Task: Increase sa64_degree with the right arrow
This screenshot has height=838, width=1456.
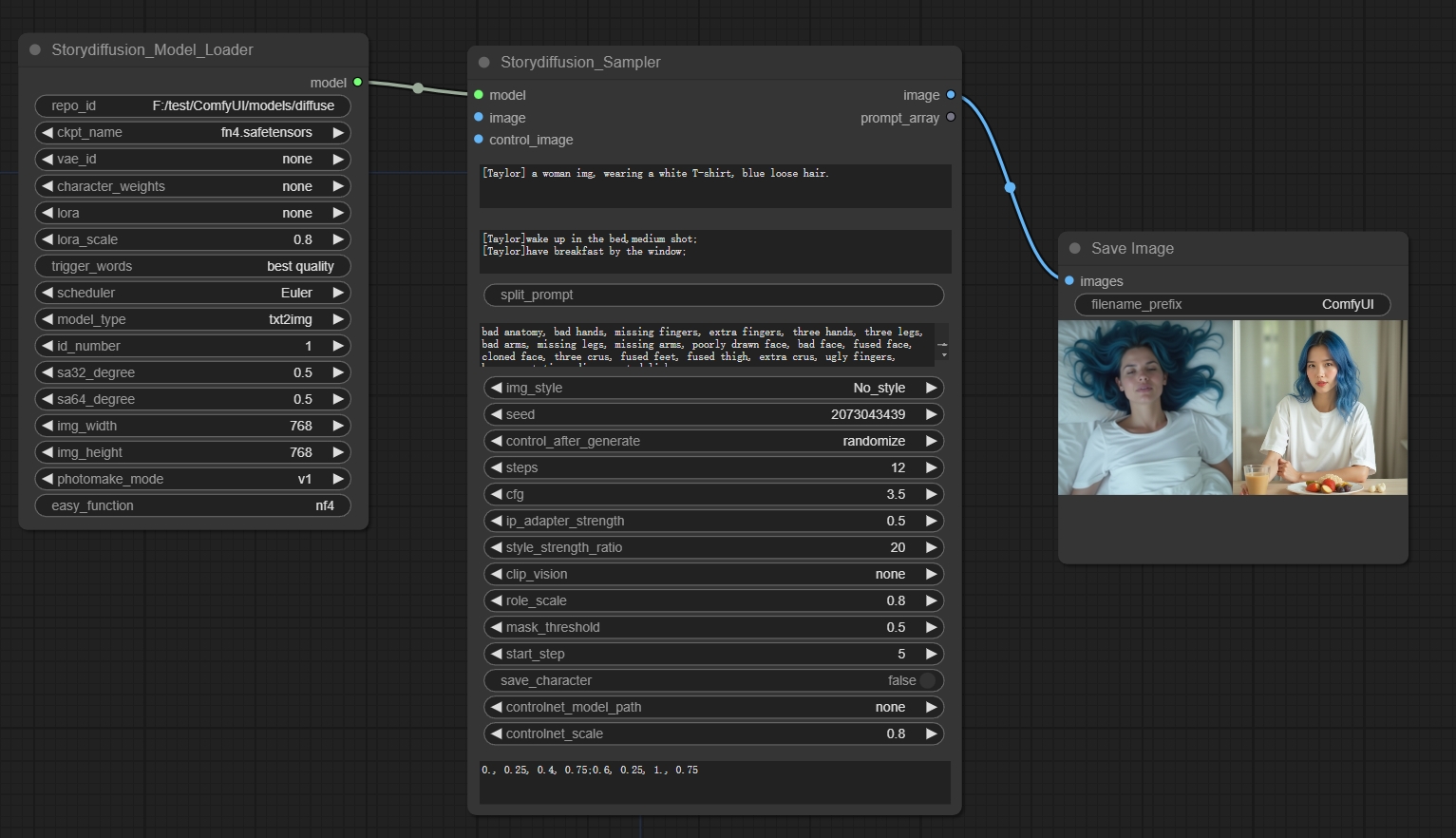Action: 338,399
